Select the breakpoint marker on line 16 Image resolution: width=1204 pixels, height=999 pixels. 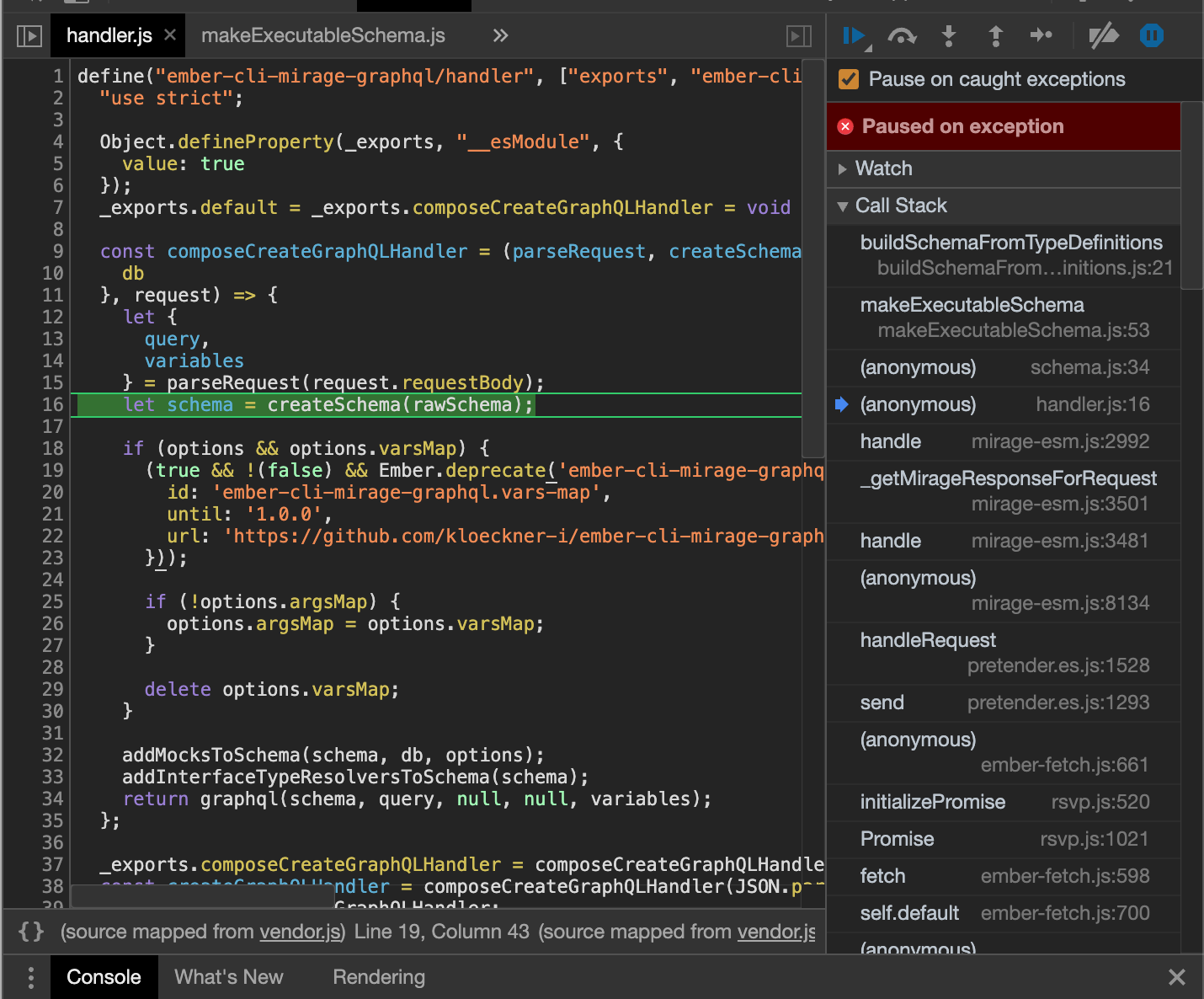tap(53, 404)
